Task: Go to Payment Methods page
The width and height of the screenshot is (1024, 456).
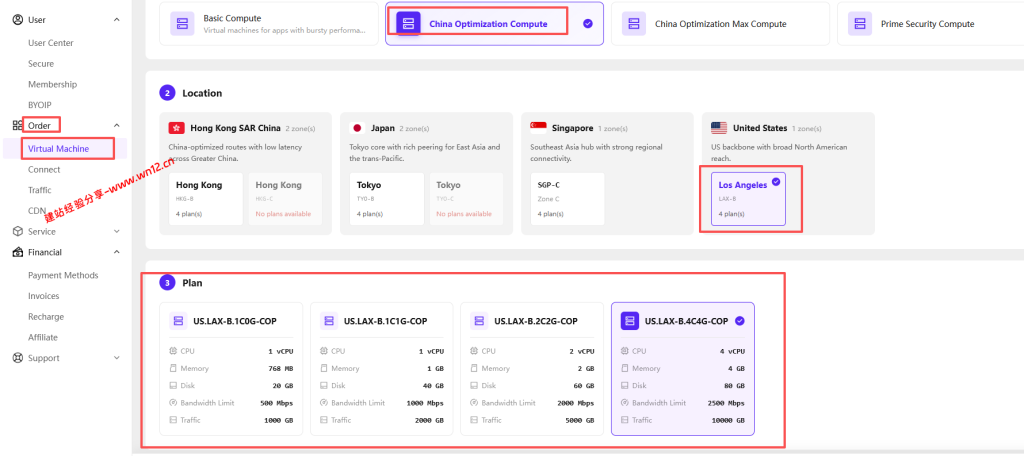Action: point(63,276)
